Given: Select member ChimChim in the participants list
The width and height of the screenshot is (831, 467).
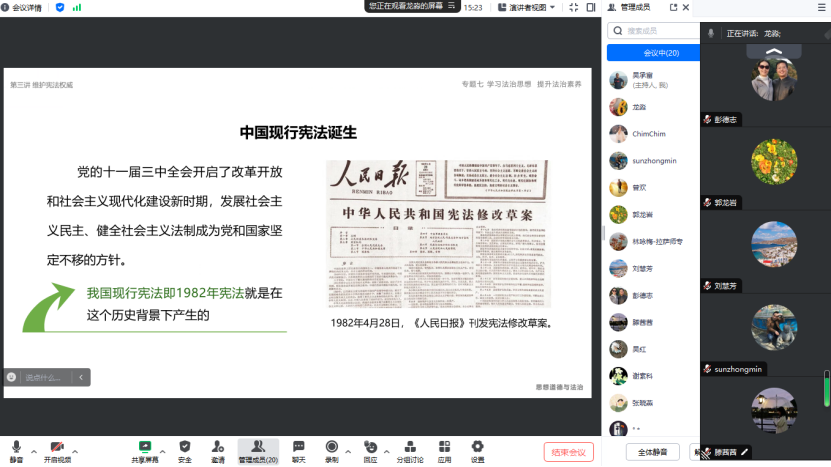Looking at the screenshot, I should click(x=649, y=134).
